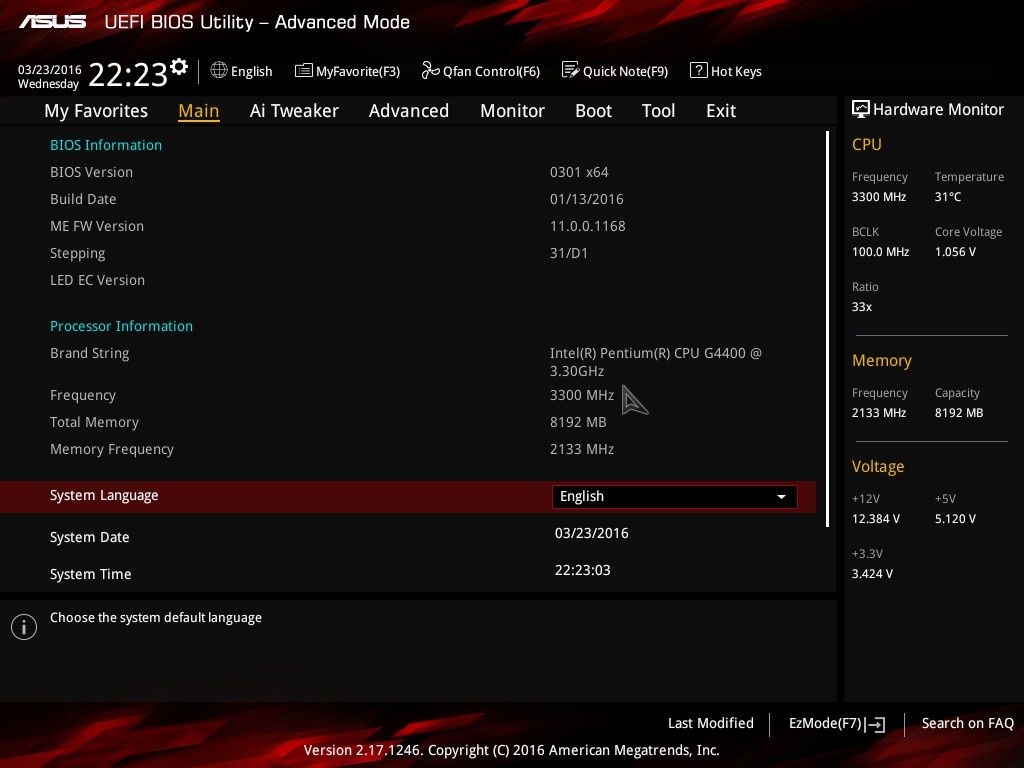Click the CPU temperature reading 31°C

click(x=948, y=197)
